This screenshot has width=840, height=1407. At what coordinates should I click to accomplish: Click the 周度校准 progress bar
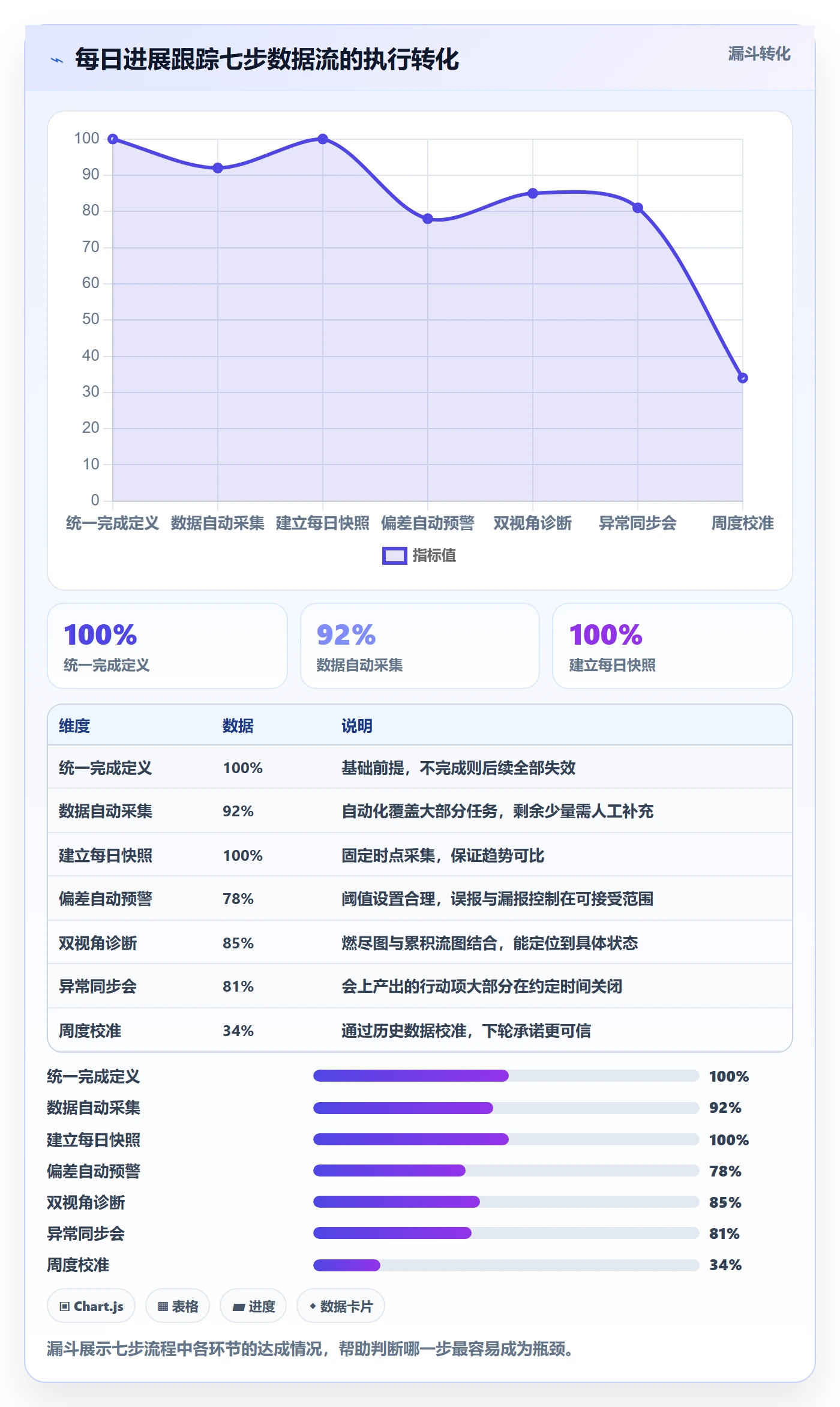[x=506, y=1265]
